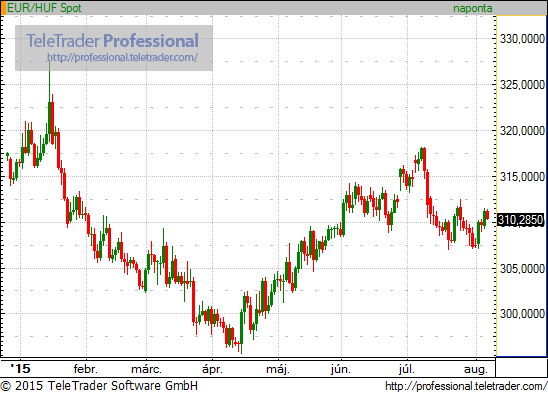Click the orange marker beside EUR/HUF Spot

point(3,8)
